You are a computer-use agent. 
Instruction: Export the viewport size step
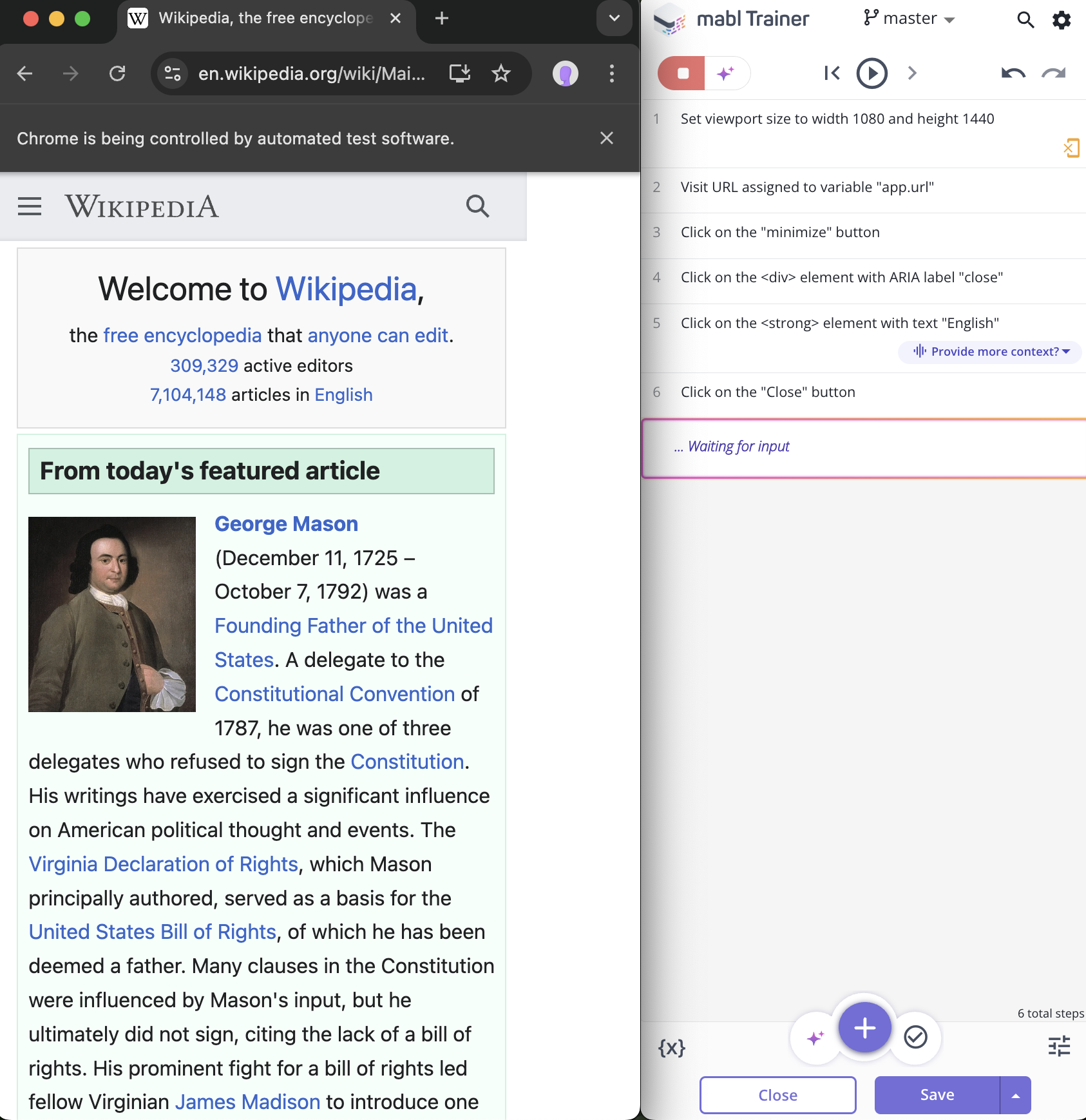(x=1071, y=148)
